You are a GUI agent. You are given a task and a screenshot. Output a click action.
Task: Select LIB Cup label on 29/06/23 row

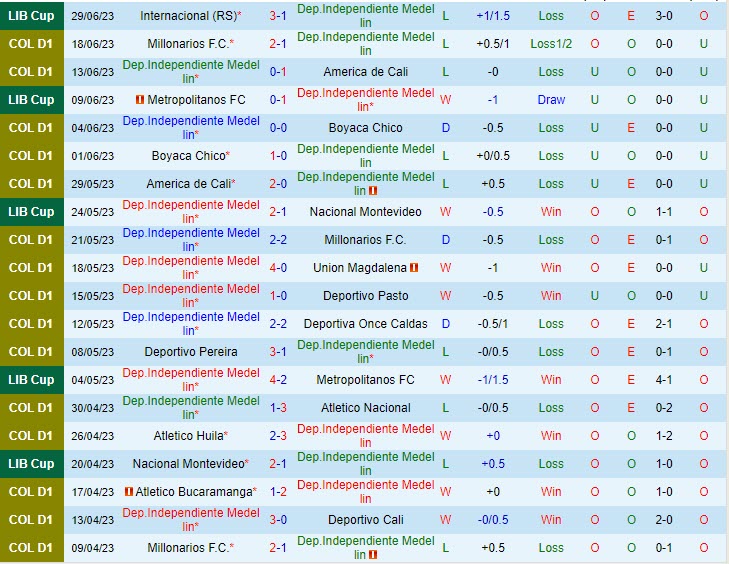click(32, 16)
